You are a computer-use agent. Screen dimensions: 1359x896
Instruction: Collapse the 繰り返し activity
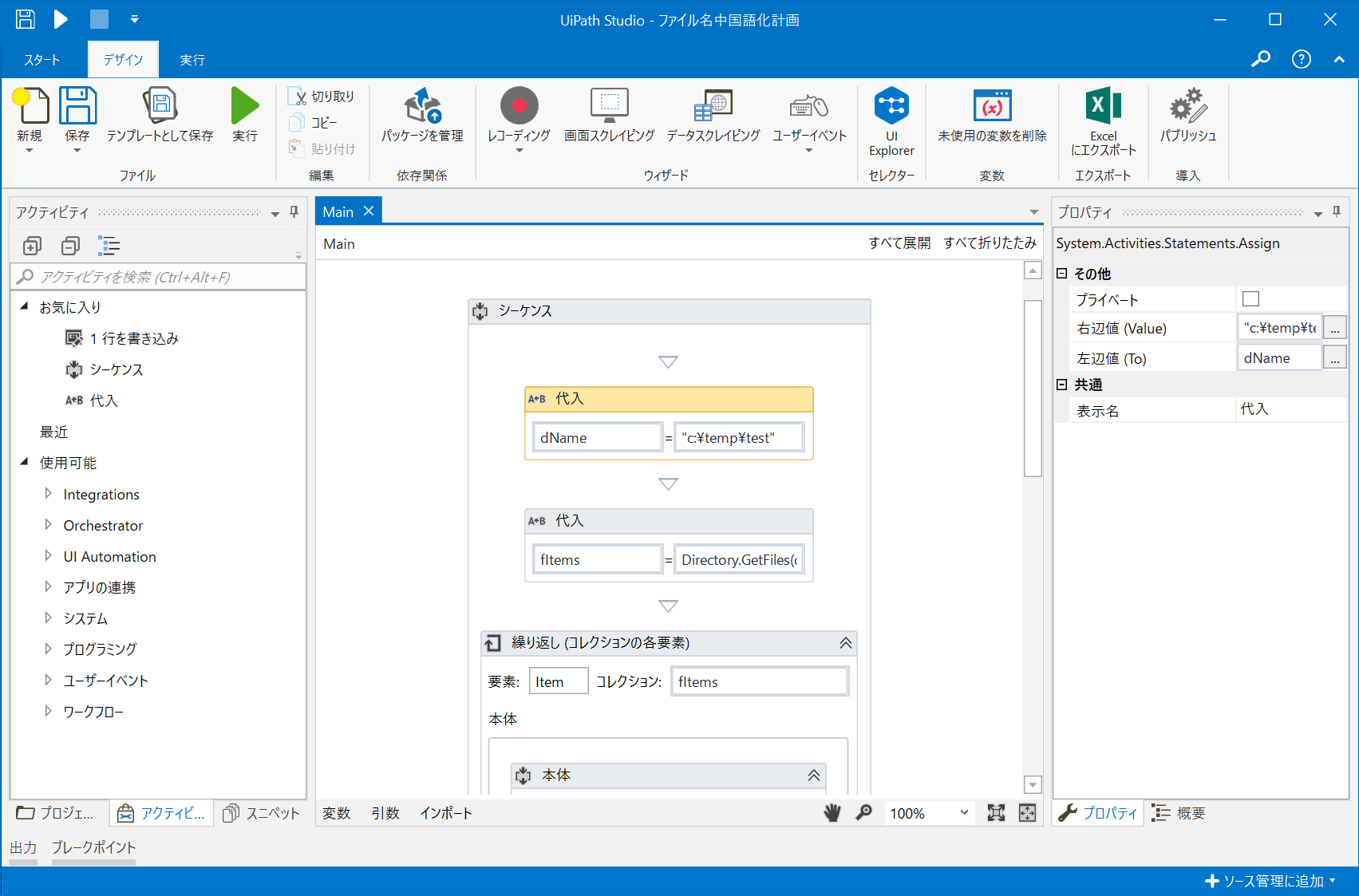click(x=846, y=643)
